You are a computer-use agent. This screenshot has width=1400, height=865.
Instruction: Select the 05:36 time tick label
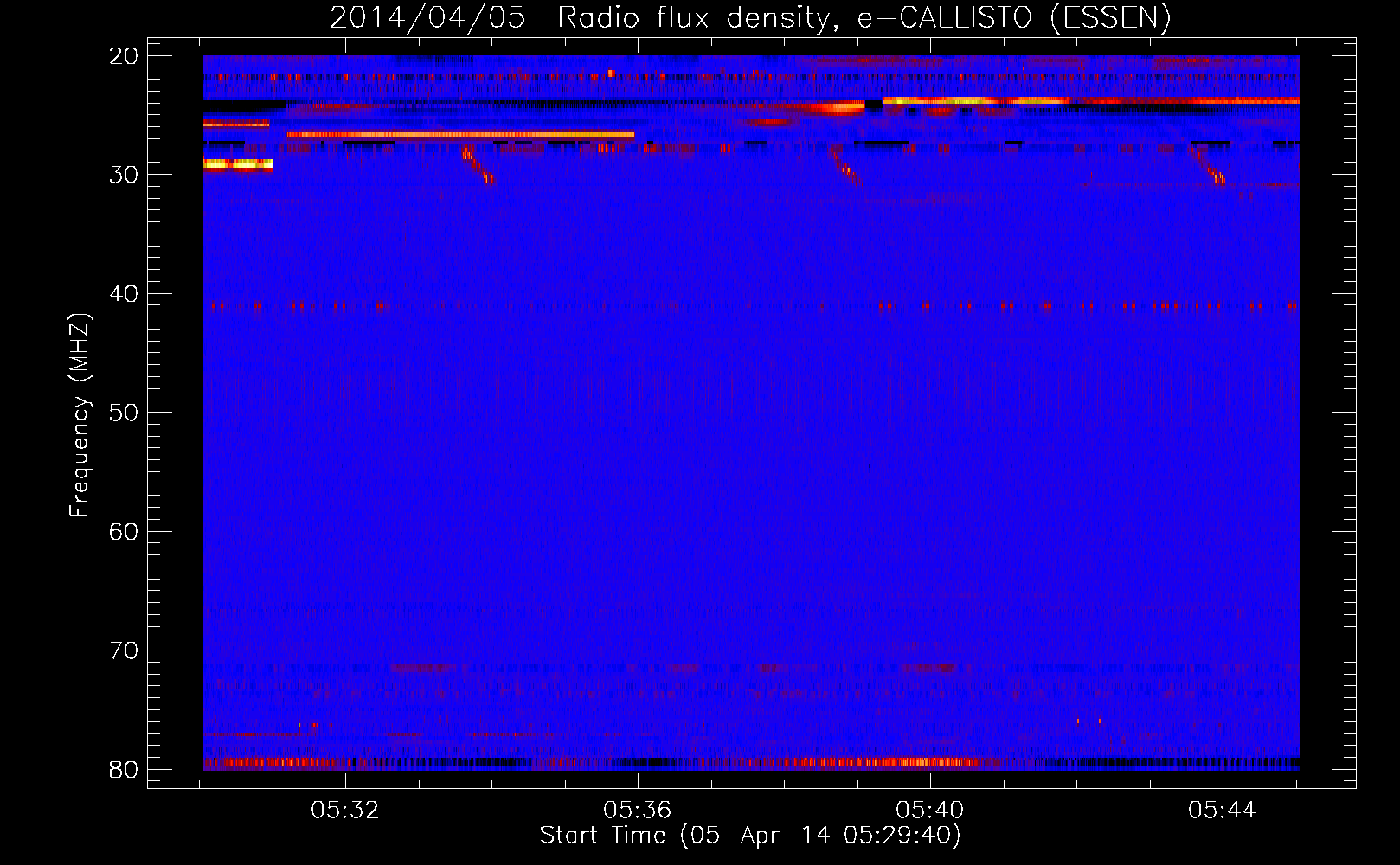tap(638, 811)
